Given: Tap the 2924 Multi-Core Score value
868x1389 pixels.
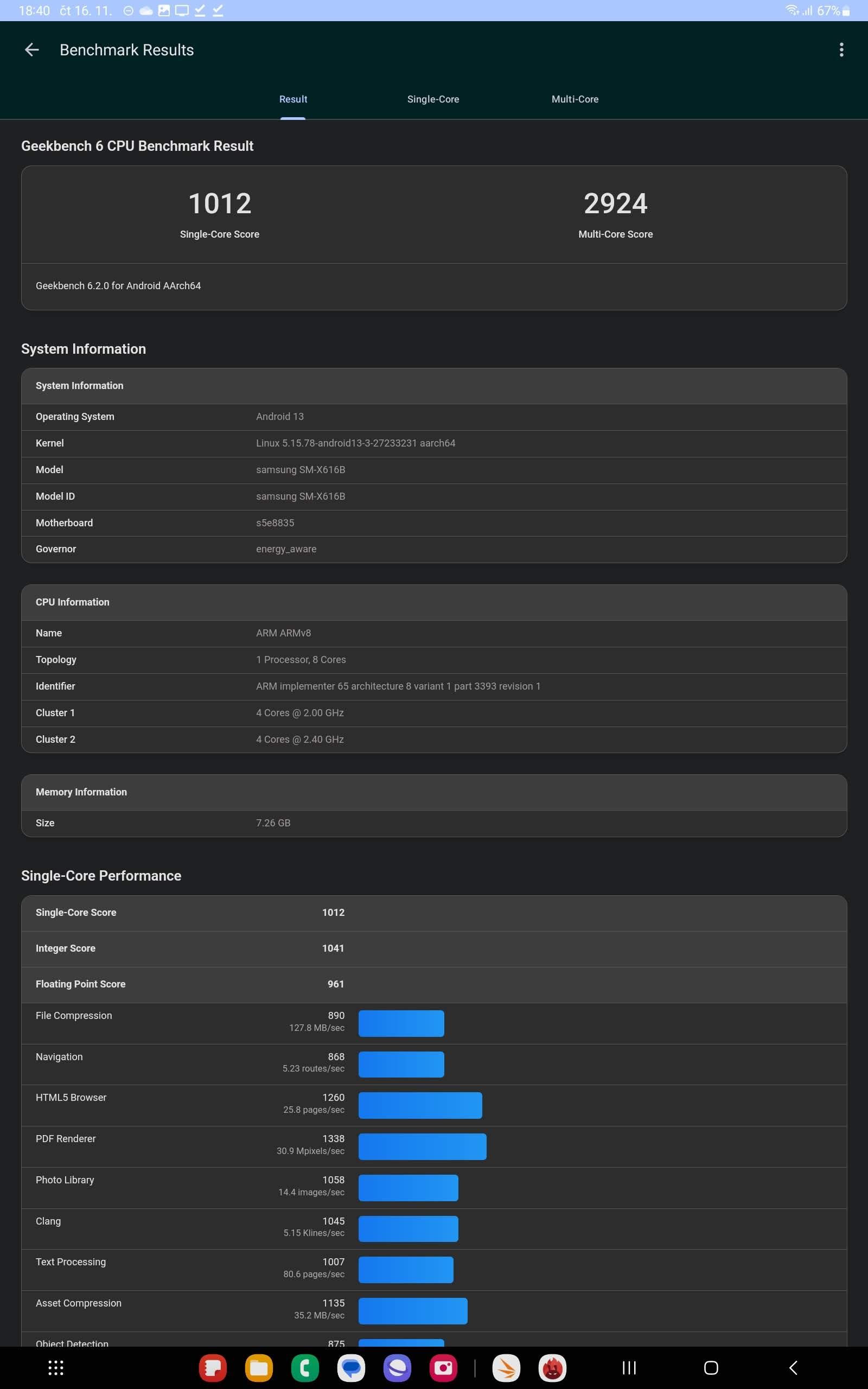Looking at the screenshot, I should 615,203.
